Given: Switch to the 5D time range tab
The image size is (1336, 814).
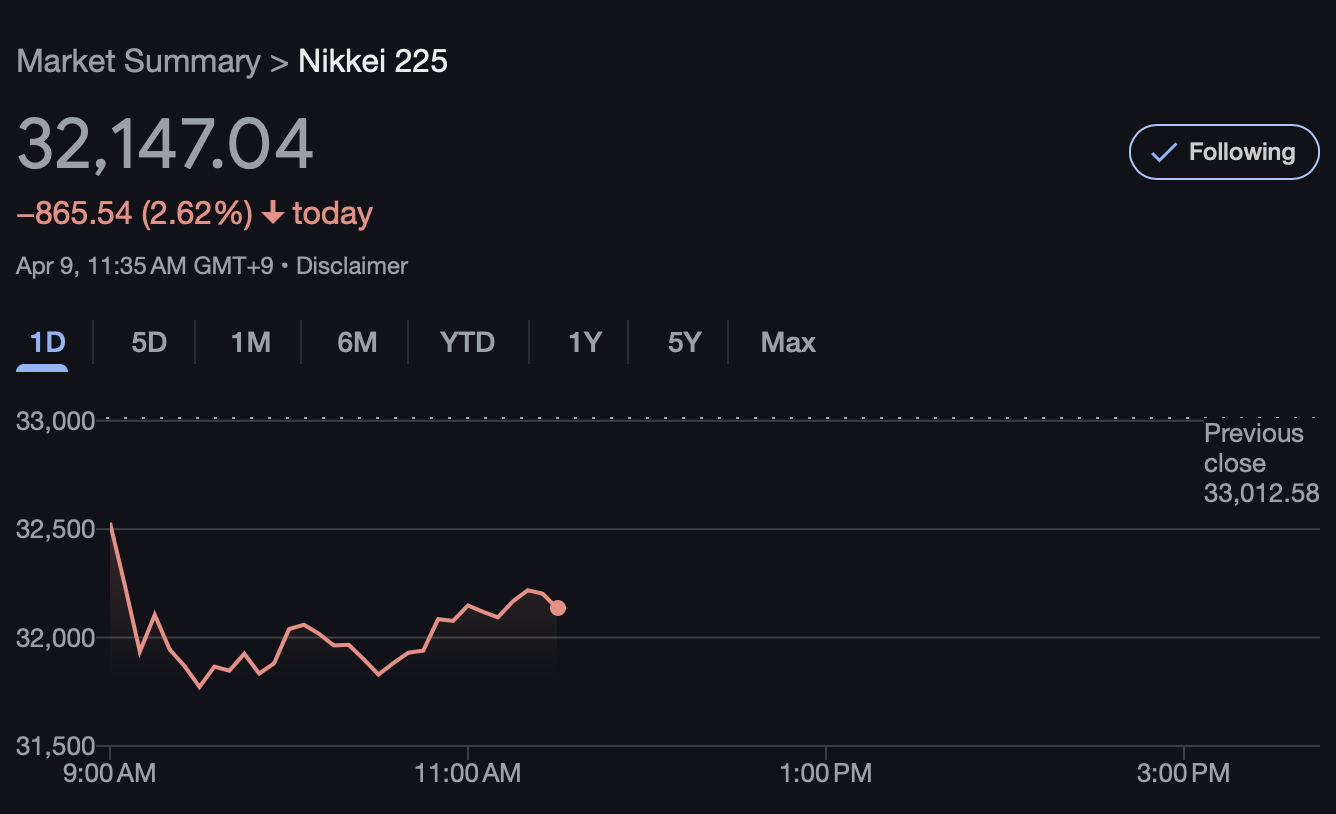Looking at the screenshot, I should [x=149, y=343].
